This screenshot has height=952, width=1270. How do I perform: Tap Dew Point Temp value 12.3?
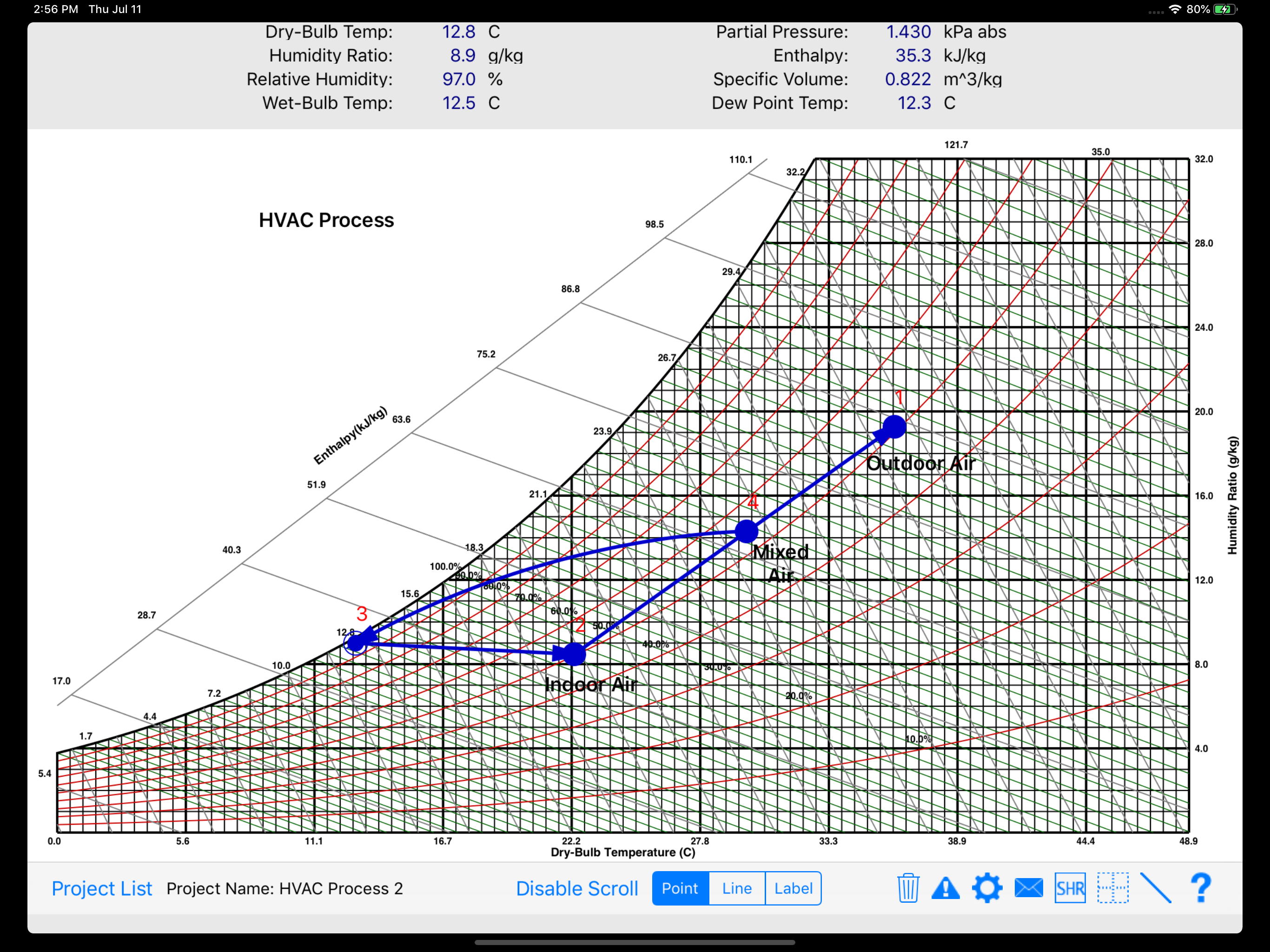[914, 103]
